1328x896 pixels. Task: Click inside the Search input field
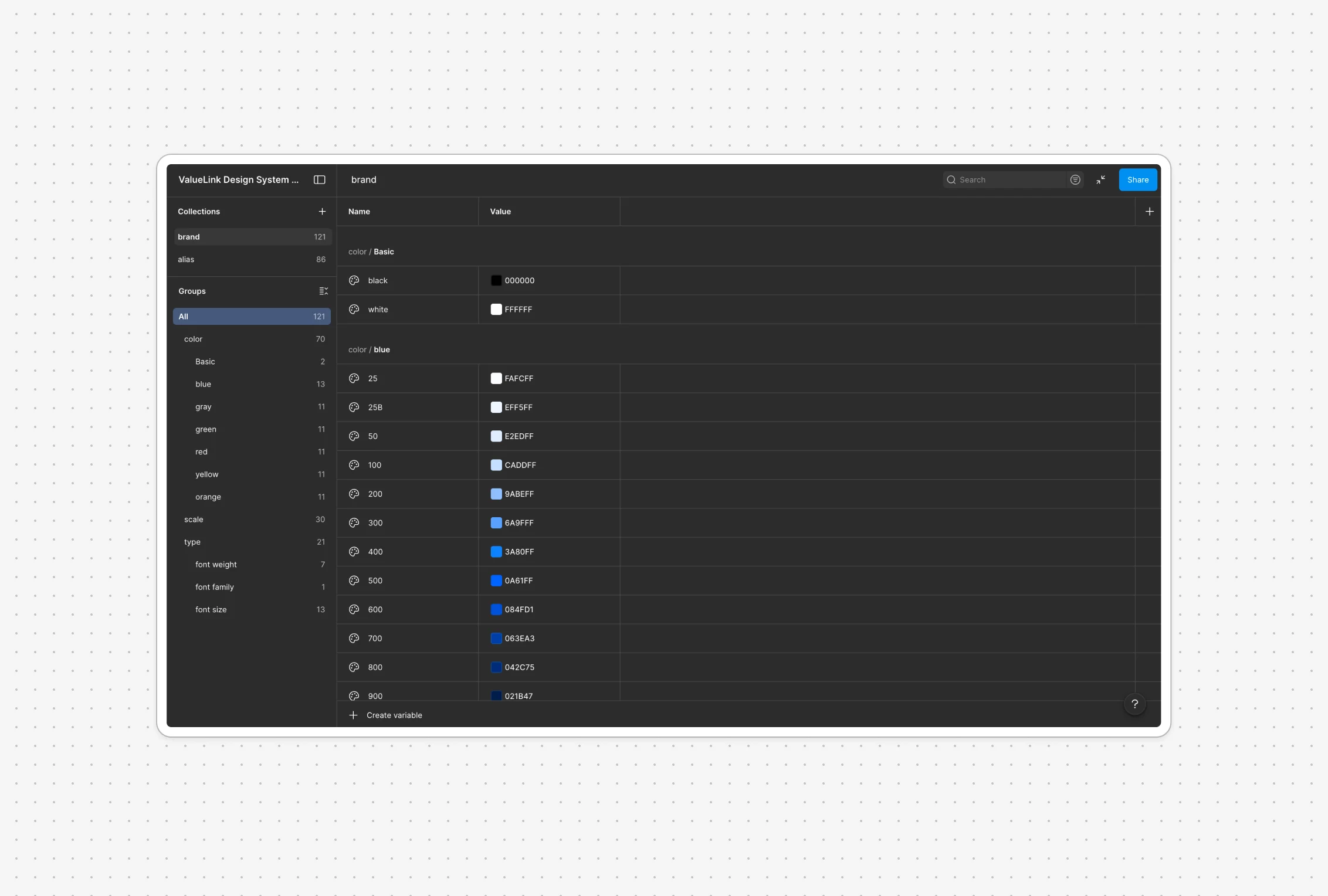pyautogui.click(x=1009, y=179)
